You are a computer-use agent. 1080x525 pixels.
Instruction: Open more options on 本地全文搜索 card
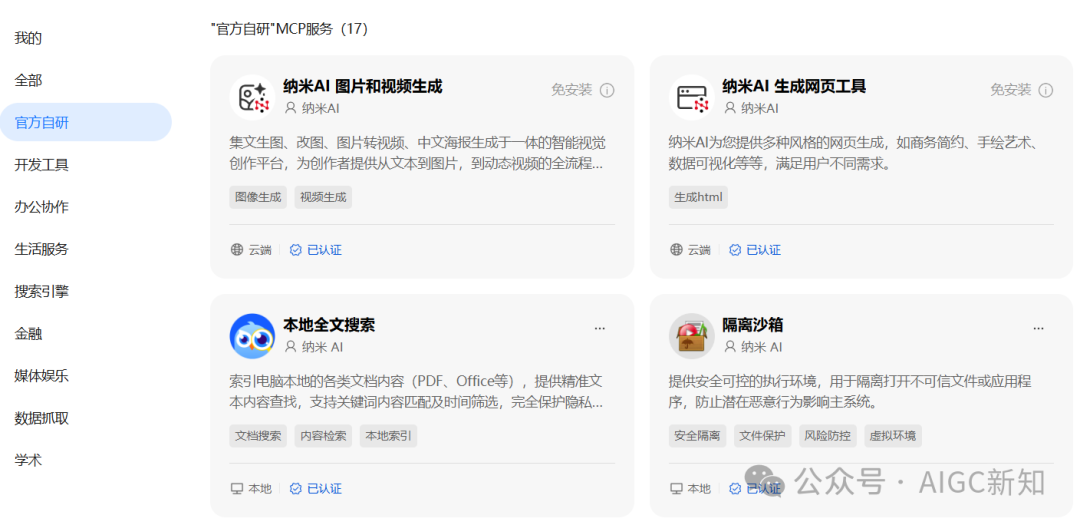600,329
